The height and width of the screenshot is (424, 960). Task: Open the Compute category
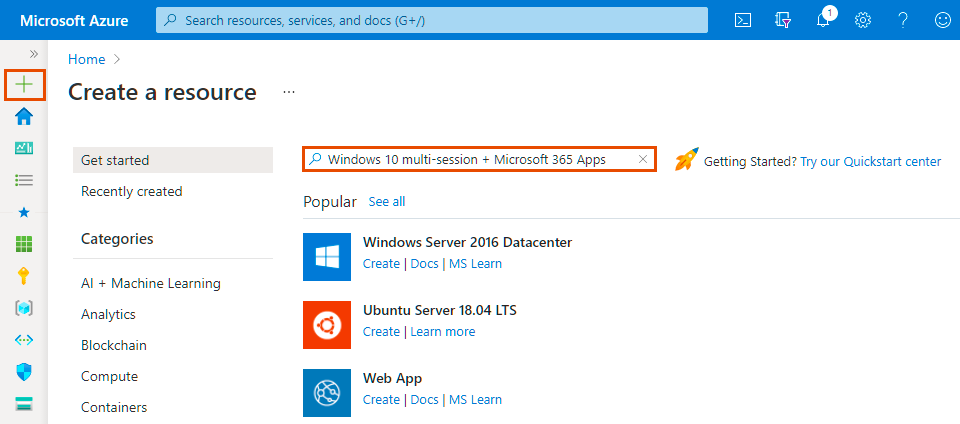tap(109, 376)
